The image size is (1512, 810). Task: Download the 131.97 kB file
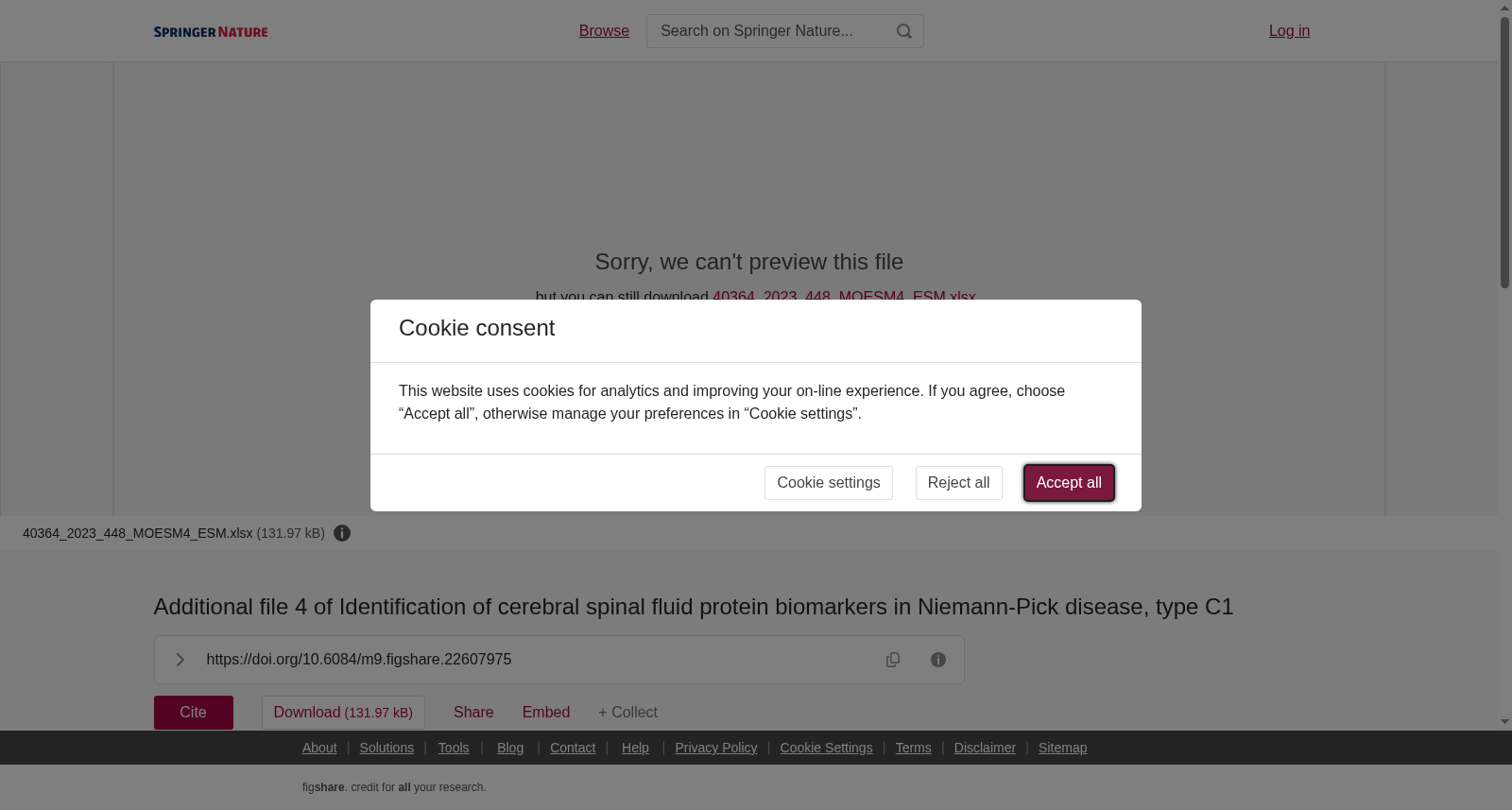tap(343, 713)
